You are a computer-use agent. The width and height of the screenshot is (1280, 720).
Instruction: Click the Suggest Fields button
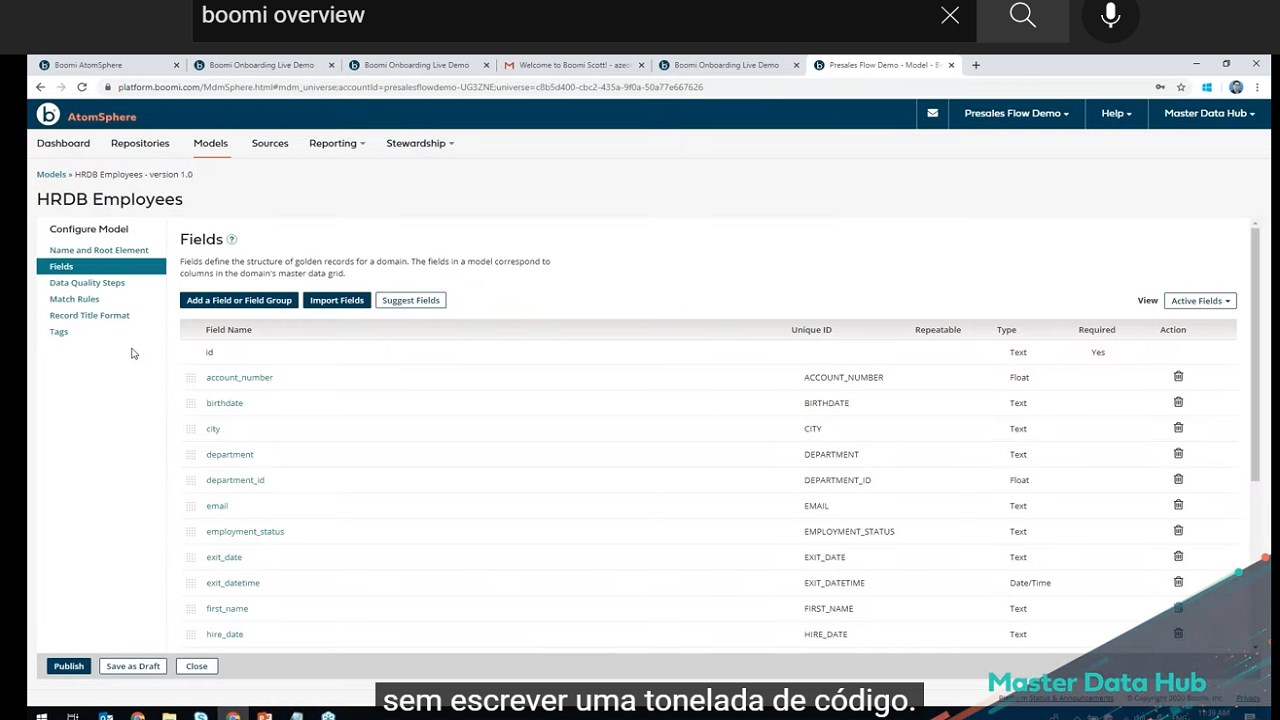[411, 300]
